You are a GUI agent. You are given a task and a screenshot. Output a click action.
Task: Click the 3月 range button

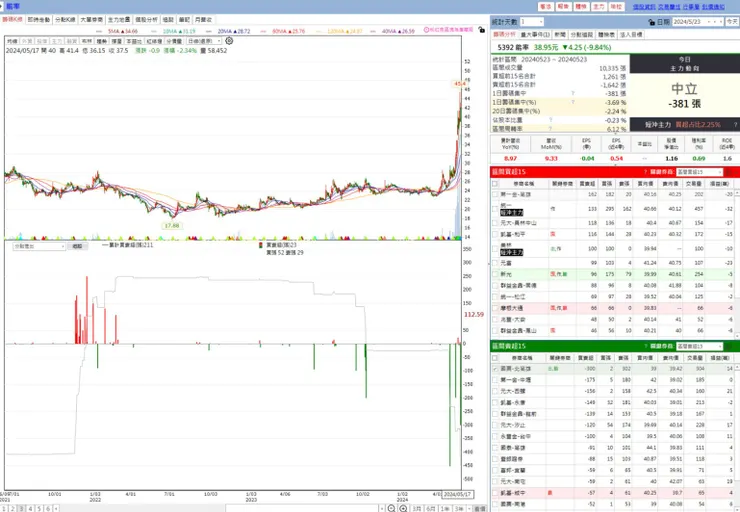click(x=417, y=509)
